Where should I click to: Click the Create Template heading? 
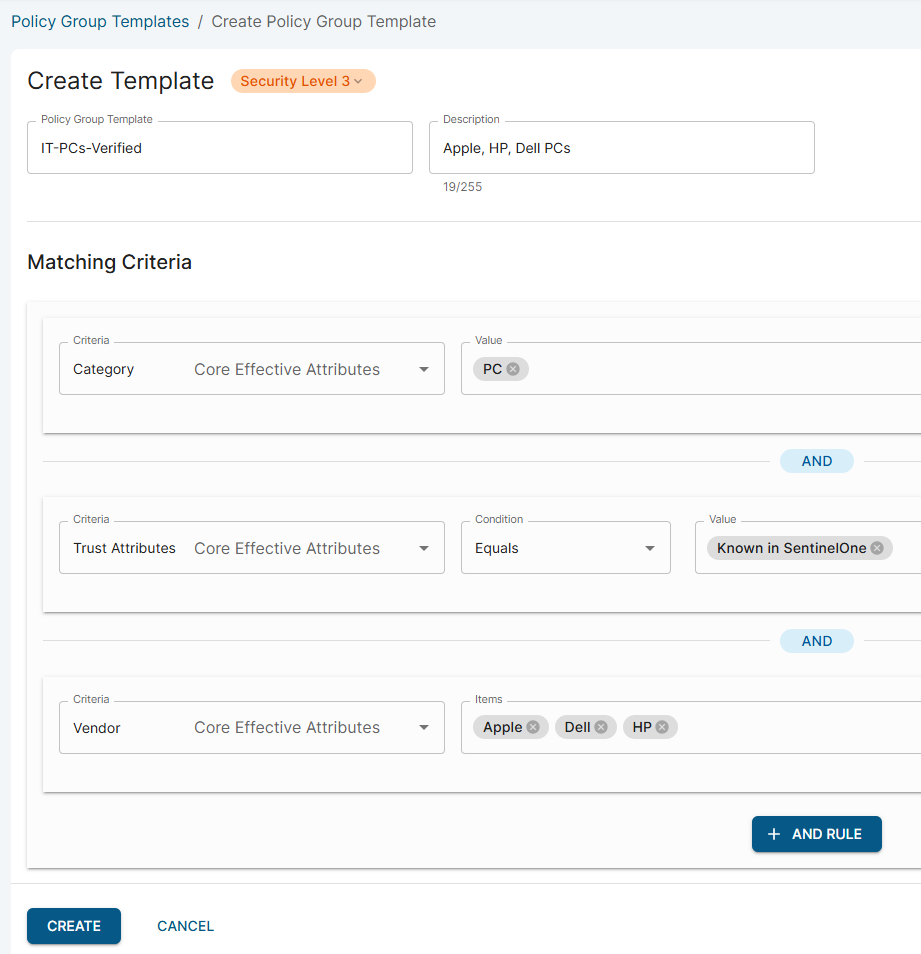[120, 81]
